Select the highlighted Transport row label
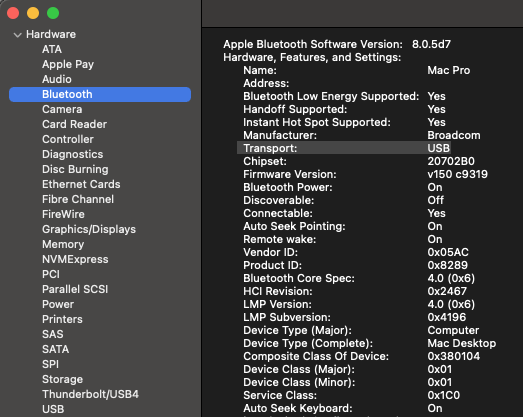This screenshot has height=417, width=523. [270, 148]
